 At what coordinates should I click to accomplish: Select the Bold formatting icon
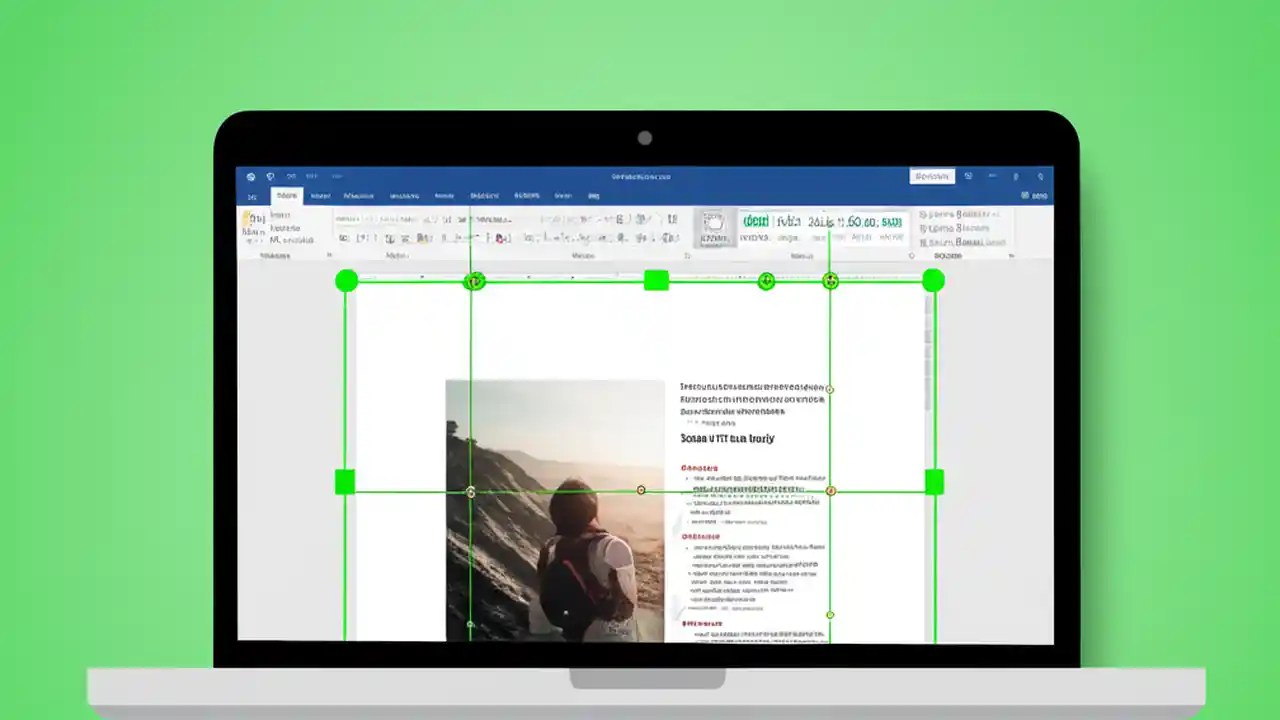point(345,238)
